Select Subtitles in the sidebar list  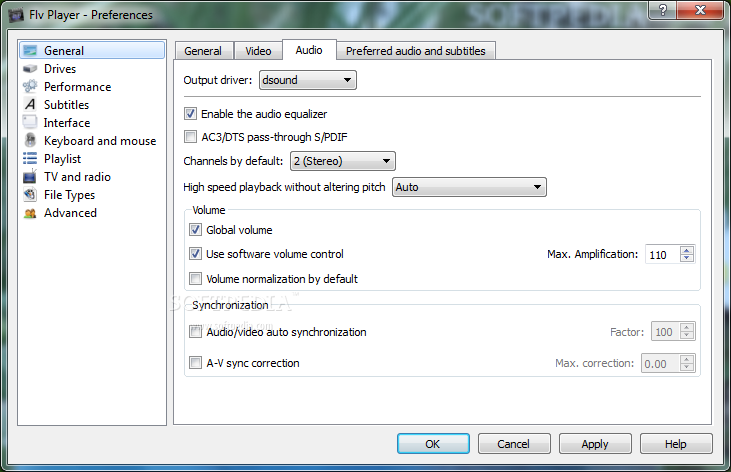pos(92,104)
